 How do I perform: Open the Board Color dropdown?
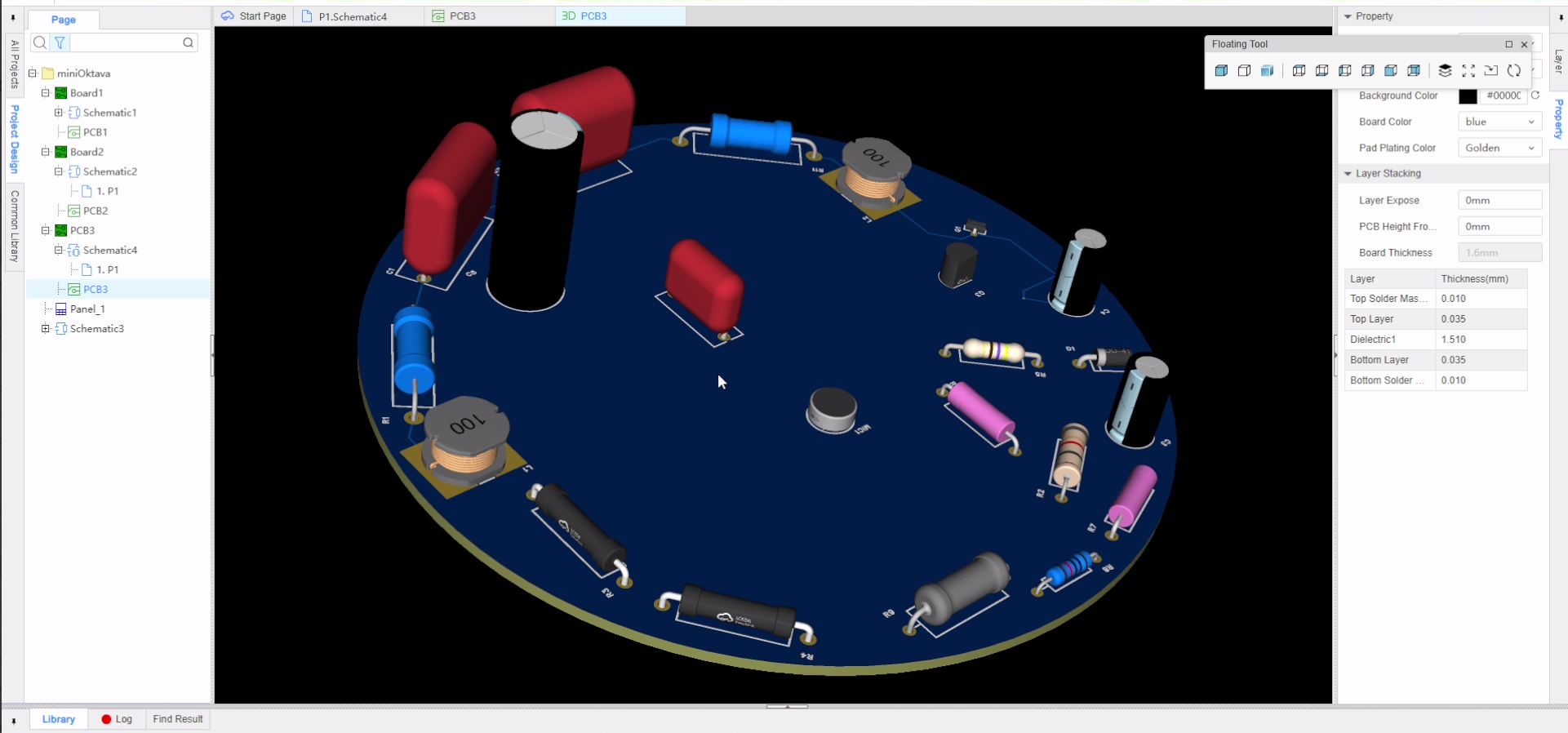point(1499,122)
